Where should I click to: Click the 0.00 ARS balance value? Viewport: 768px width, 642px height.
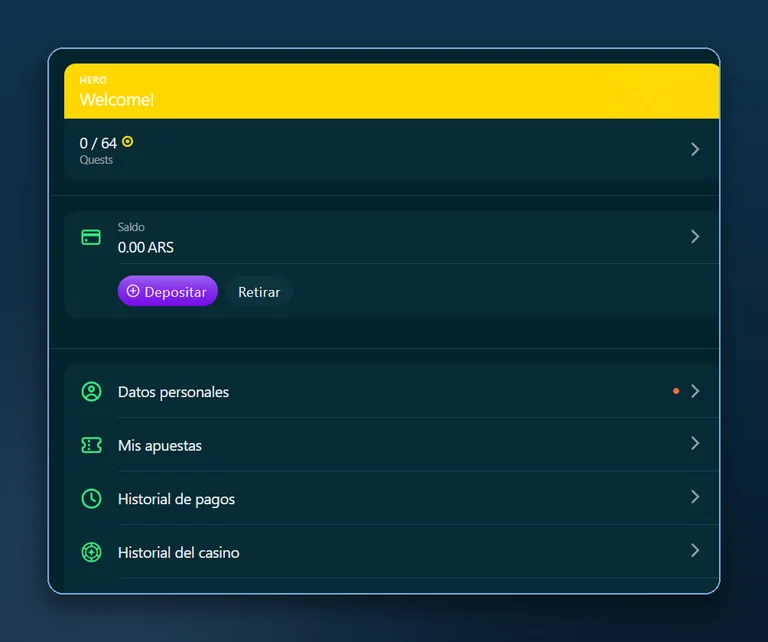(145, 247)
